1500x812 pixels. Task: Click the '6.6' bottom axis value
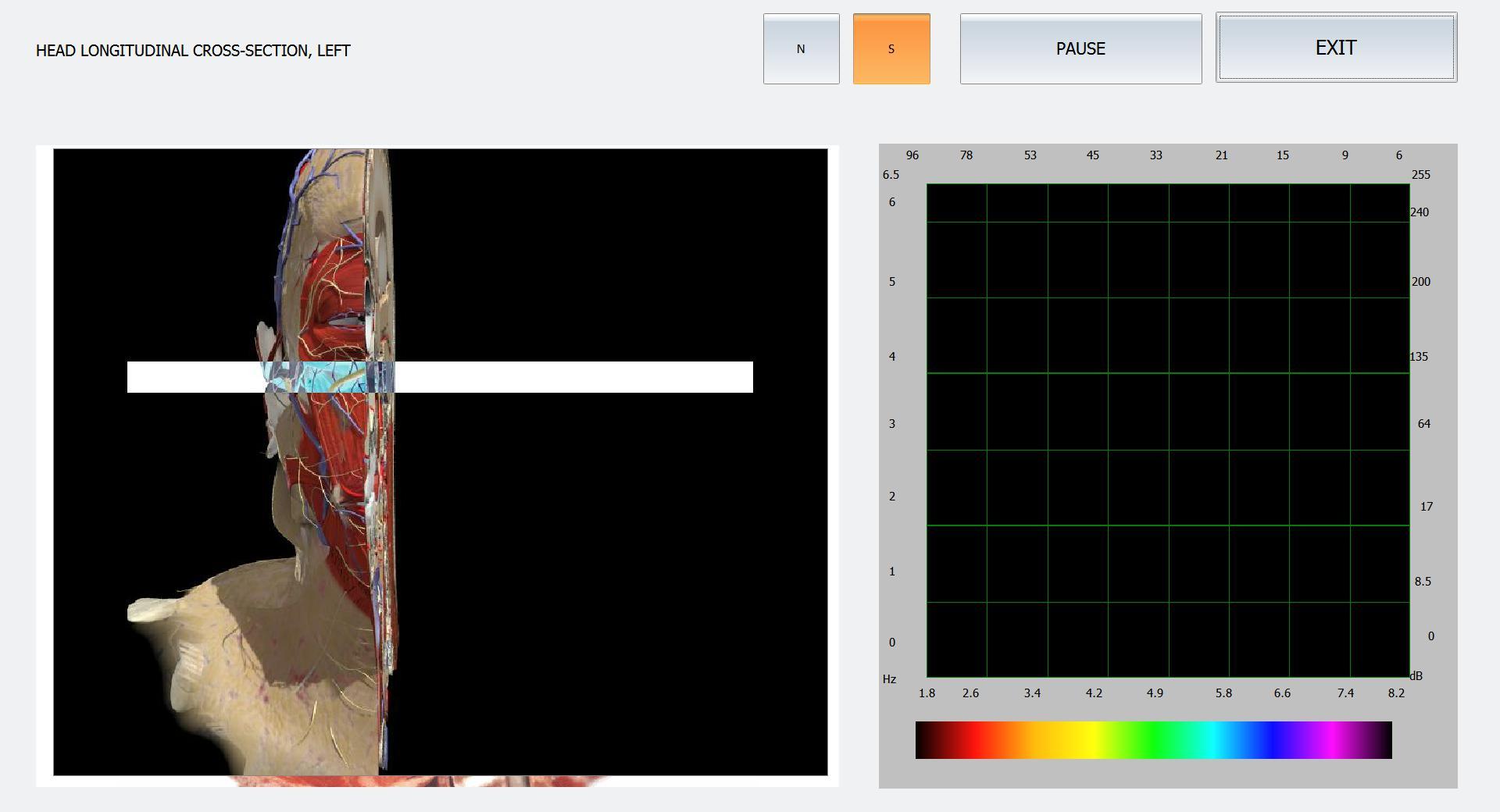(x=1282, y=693)
